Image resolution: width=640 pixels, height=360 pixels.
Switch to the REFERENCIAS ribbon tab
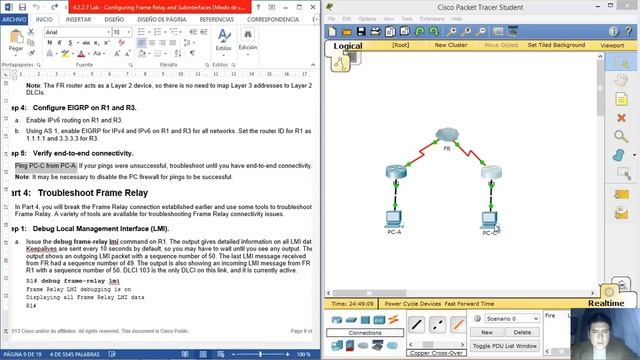tap(216, 19)
